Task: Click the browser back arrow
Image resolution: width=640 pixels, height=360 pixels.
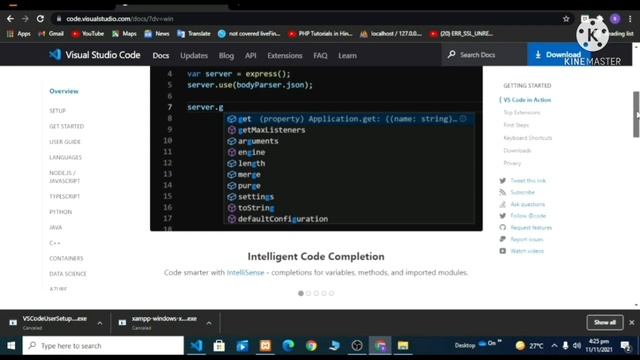Action: pos(11,19)
